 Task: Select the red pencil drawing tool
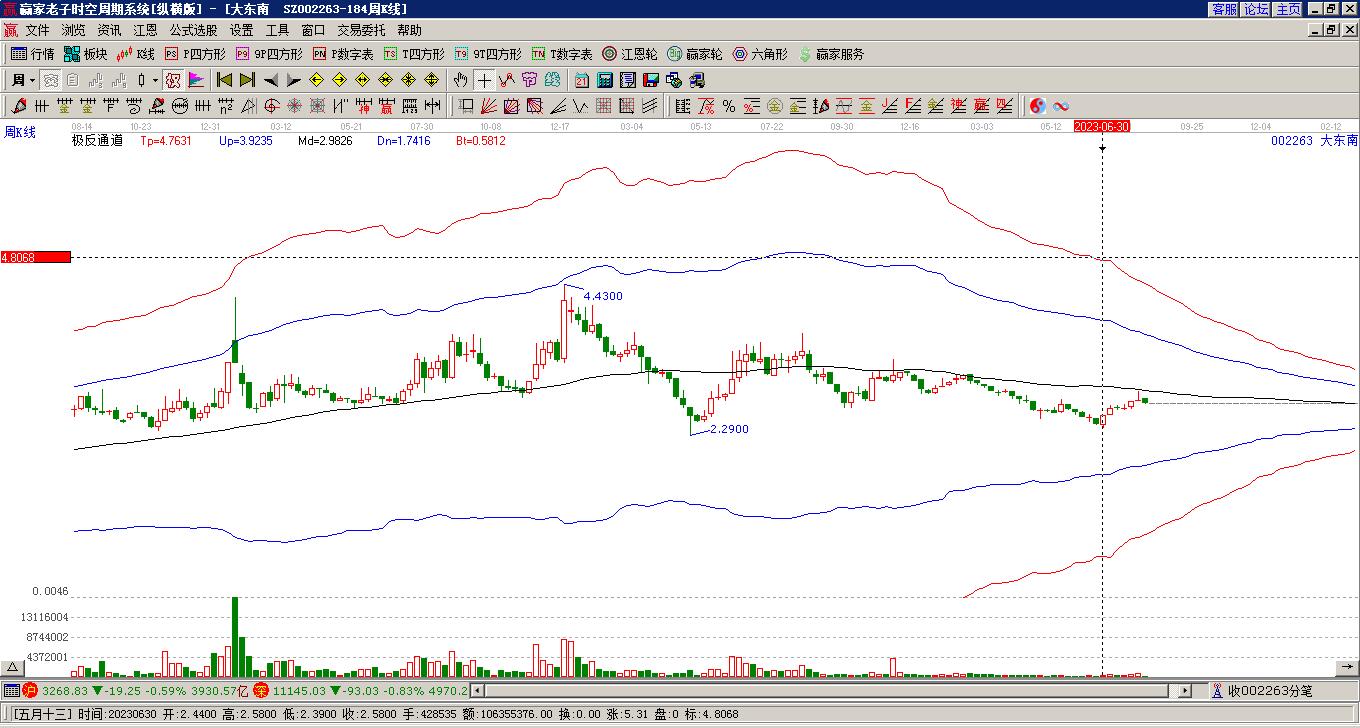(19, 106)
